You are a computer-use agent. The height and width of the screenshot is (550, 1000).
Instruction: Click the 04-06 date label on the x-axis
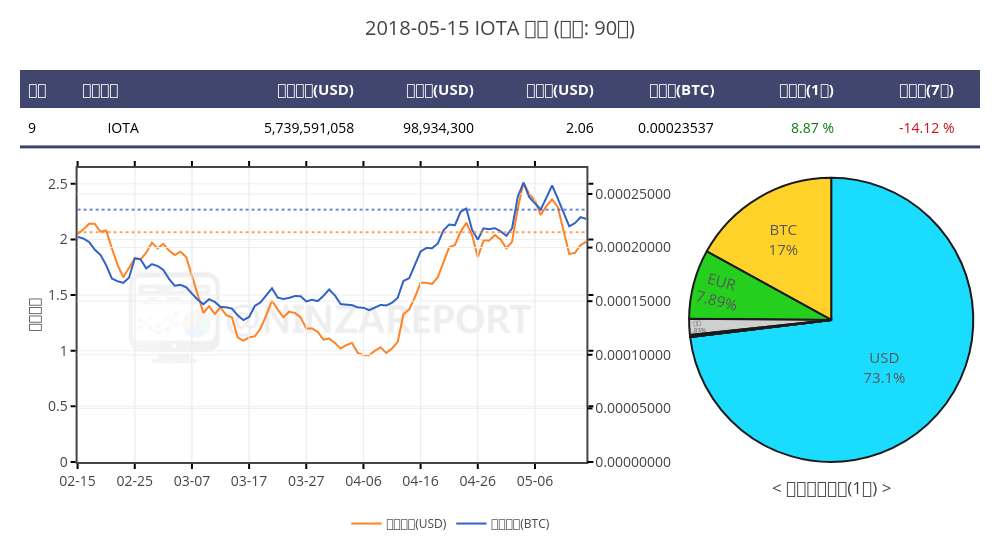click(363, 481)
